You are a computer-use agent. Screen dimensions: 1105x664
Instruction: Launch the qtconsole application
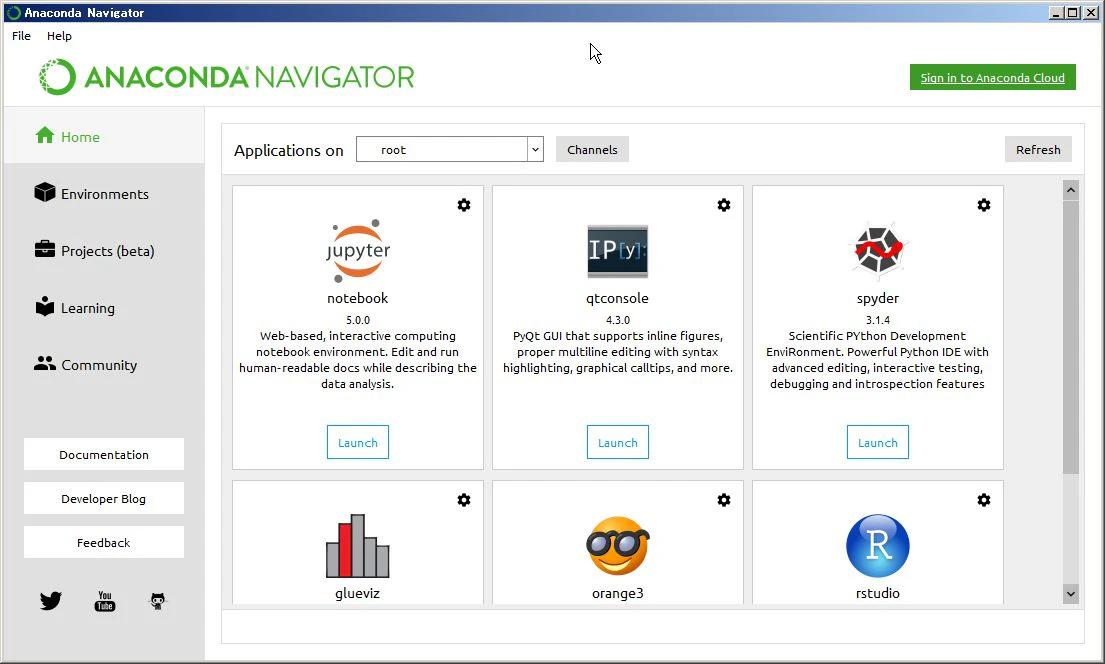click(618, 442)
